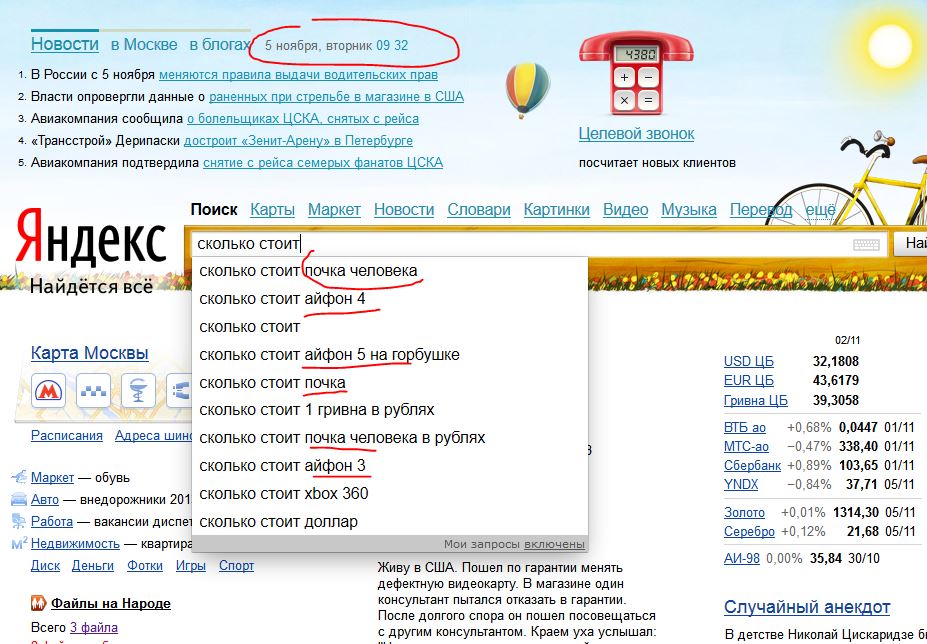Open the Карты service link
The height and width of the screenshot is (644, 927).
[272, 210]
